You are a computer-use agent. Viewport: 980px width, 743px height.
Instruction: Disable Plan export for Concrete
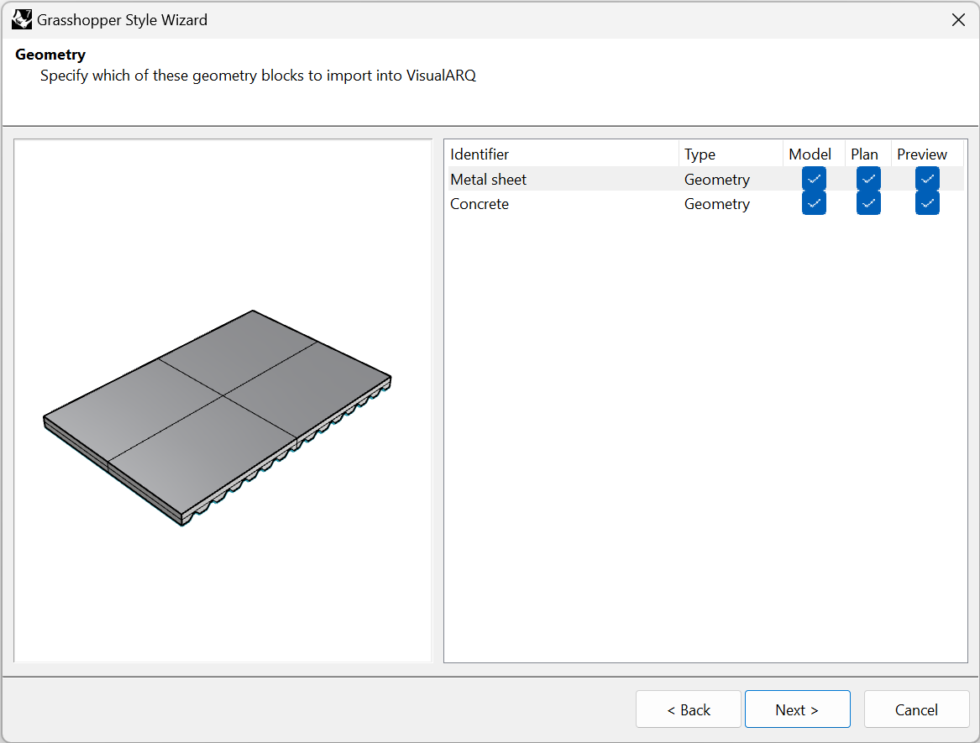pyautogui.click(x=867, y=203)
